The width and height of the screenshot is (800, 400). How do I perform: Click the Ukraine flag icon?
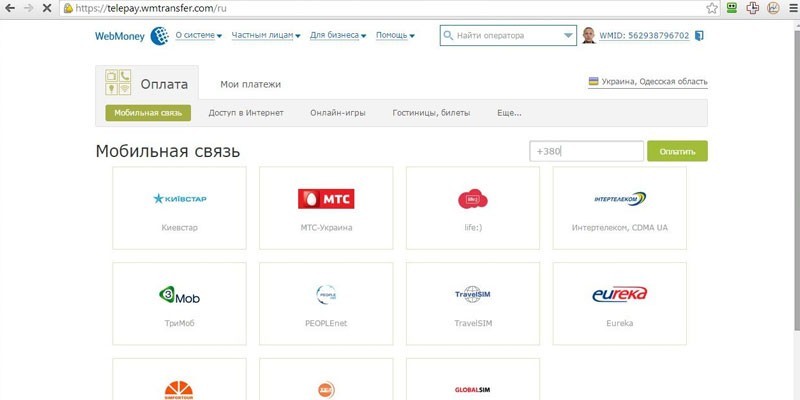(593, 82)
